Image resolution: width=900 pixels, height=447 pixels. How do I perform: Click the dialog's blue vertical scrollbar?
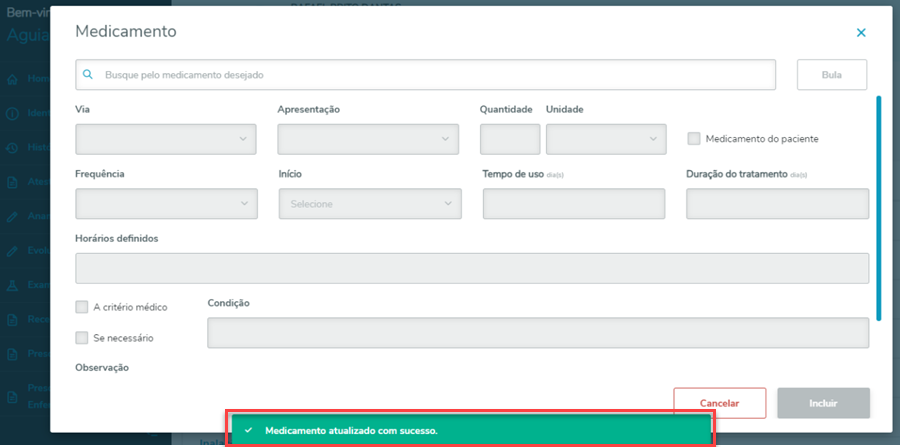878,207
